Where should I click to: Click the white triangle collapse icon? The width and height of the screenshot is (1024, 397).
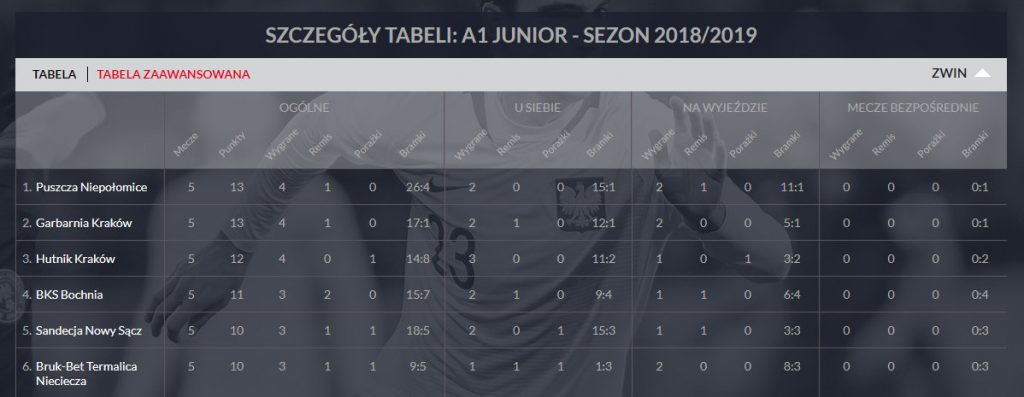pos(982,73)
